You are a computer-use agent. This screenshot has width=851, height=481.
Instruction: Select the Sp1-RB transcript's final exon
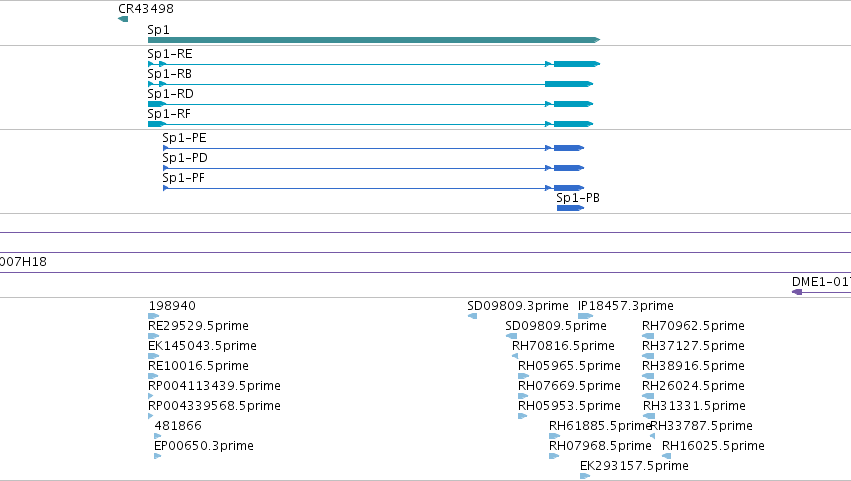[569, 84]
